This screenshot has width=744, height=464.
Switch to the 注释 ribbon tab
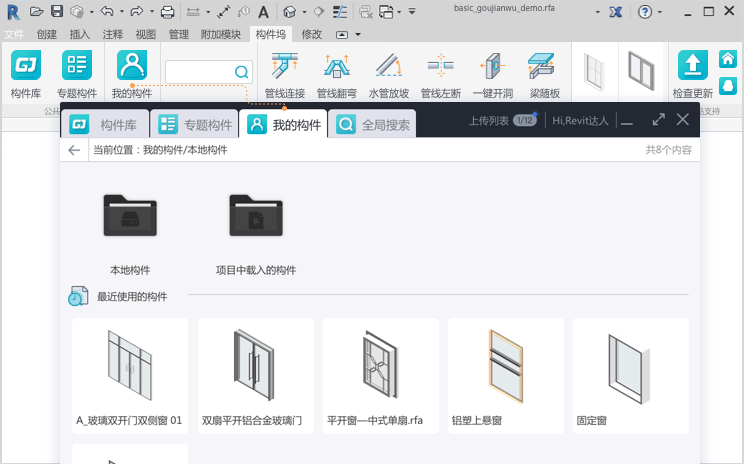(112, 34)
